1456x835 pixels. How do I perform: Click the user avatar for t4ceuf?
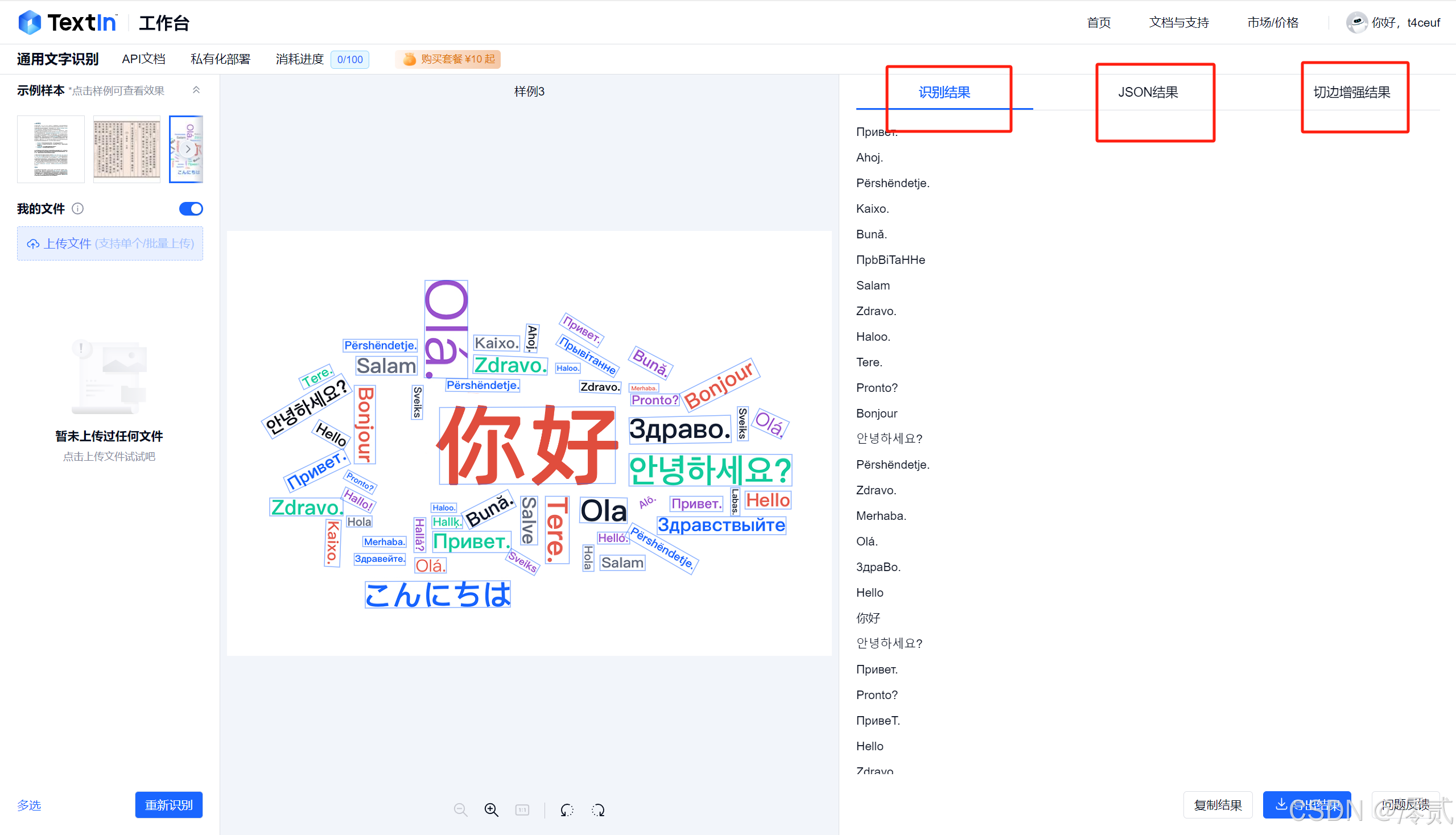pos(1358,23)
